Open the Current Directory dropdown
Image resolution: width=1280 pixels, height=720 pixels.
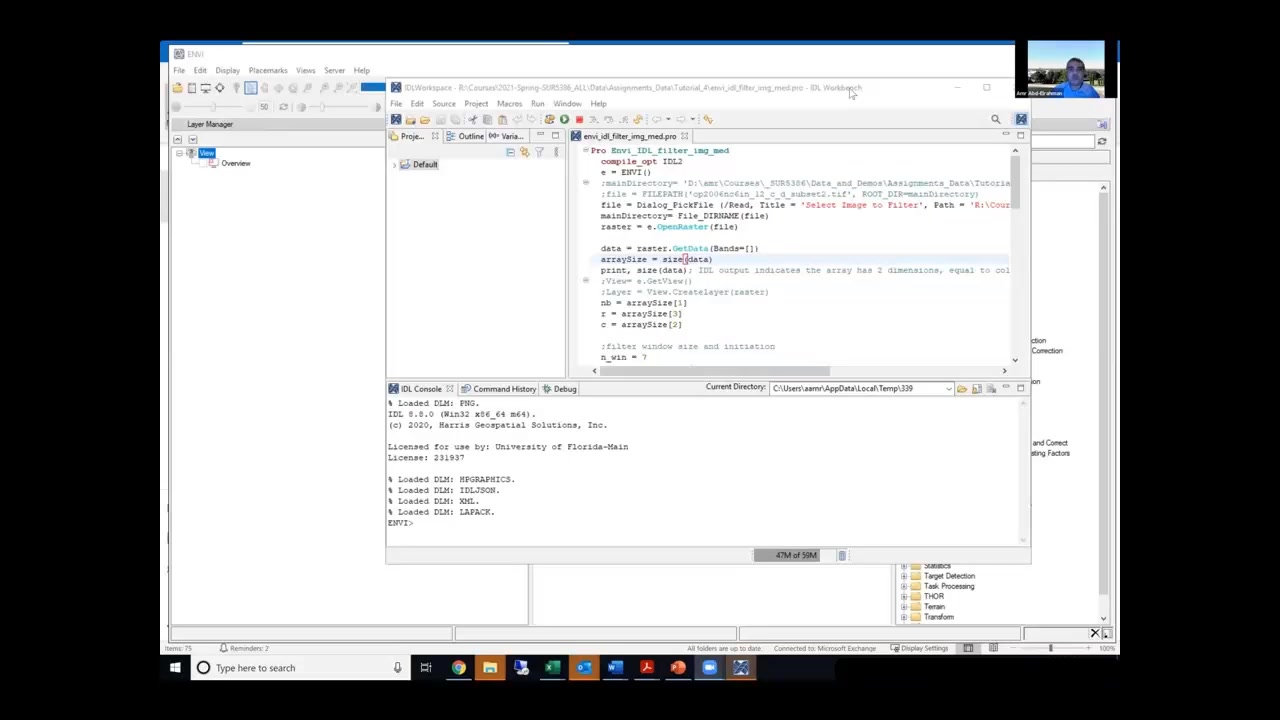point(948,389)
